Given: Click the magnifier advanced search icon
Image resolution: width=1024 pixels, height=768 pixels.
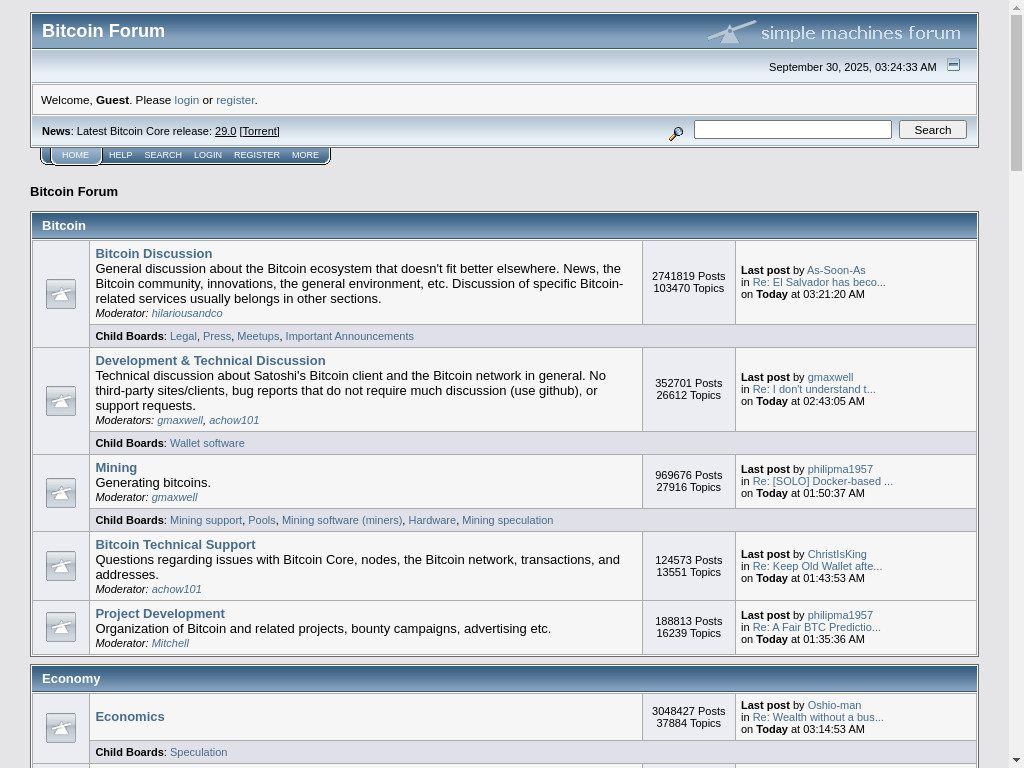Looking at the screenshot, I should click(676, 133).
